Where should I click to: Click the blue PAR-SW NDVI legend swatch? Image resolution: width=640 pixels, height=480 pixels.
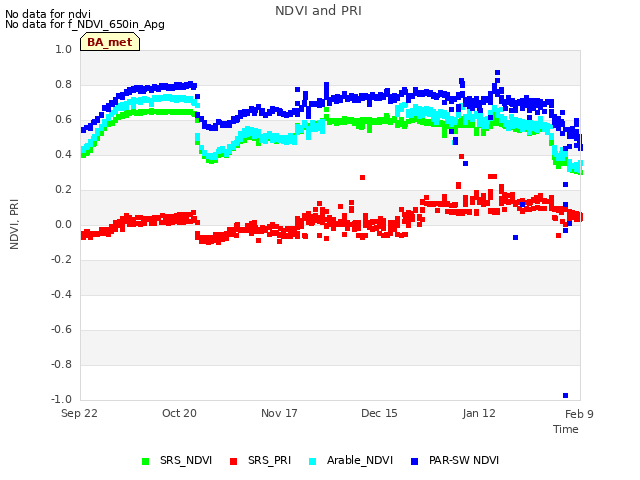pyautogui.click(x=415, y=461)
